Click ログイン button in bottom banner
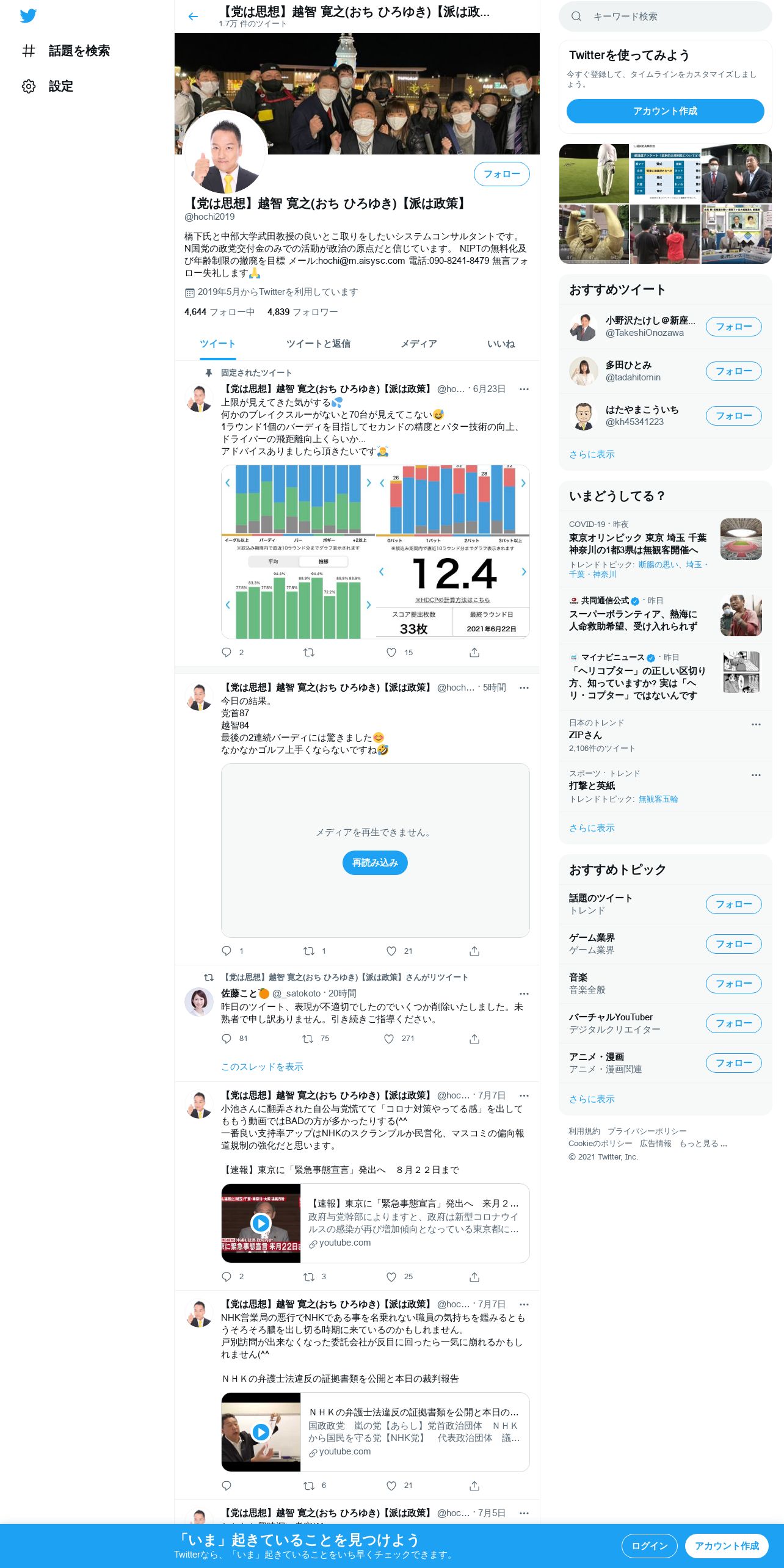Screen dimensions: 784x1568 tap(650, 1545)
